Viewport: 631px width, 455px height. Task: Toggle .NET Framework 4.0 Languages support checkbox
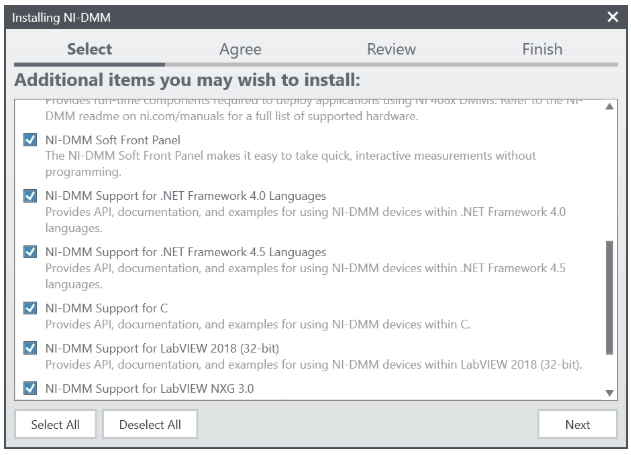coord(30,196)
